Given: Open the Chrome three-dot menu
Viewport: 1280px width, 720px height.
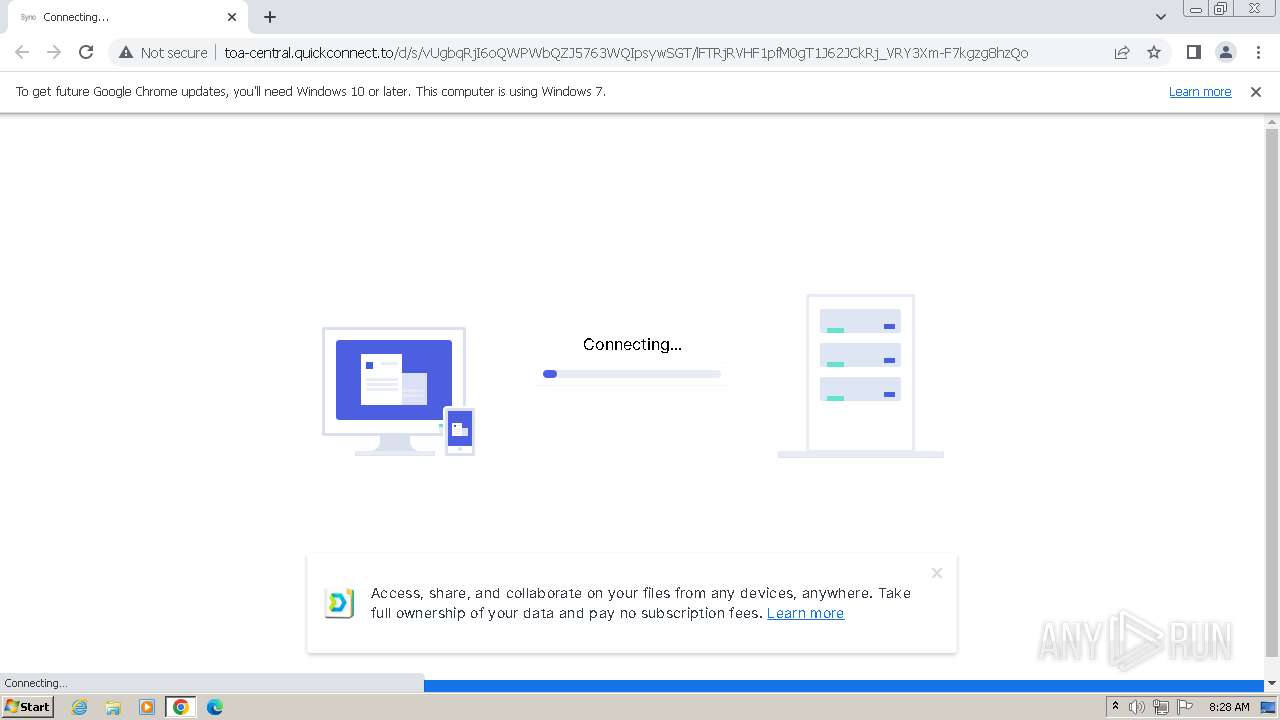Looking at the screenshot, I should 1258,52.
